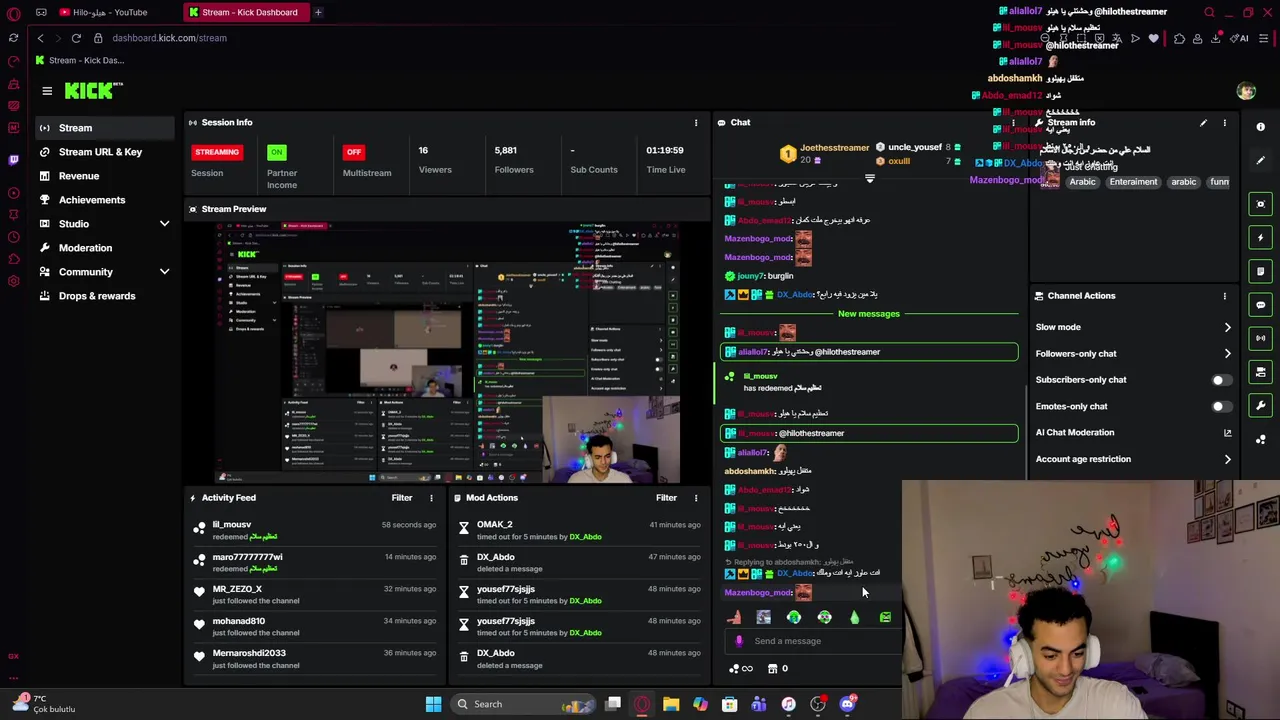
Task: Open the Stream Preview toggle in right toolbar
Action: click(1261, 204)
